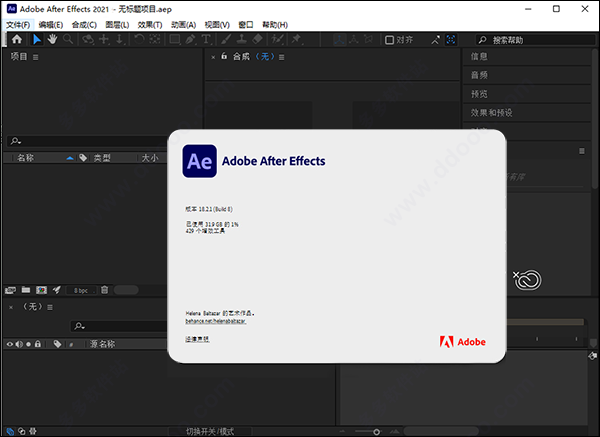
Task: Select the Rotation tool
Action: [x=139, y=39]
